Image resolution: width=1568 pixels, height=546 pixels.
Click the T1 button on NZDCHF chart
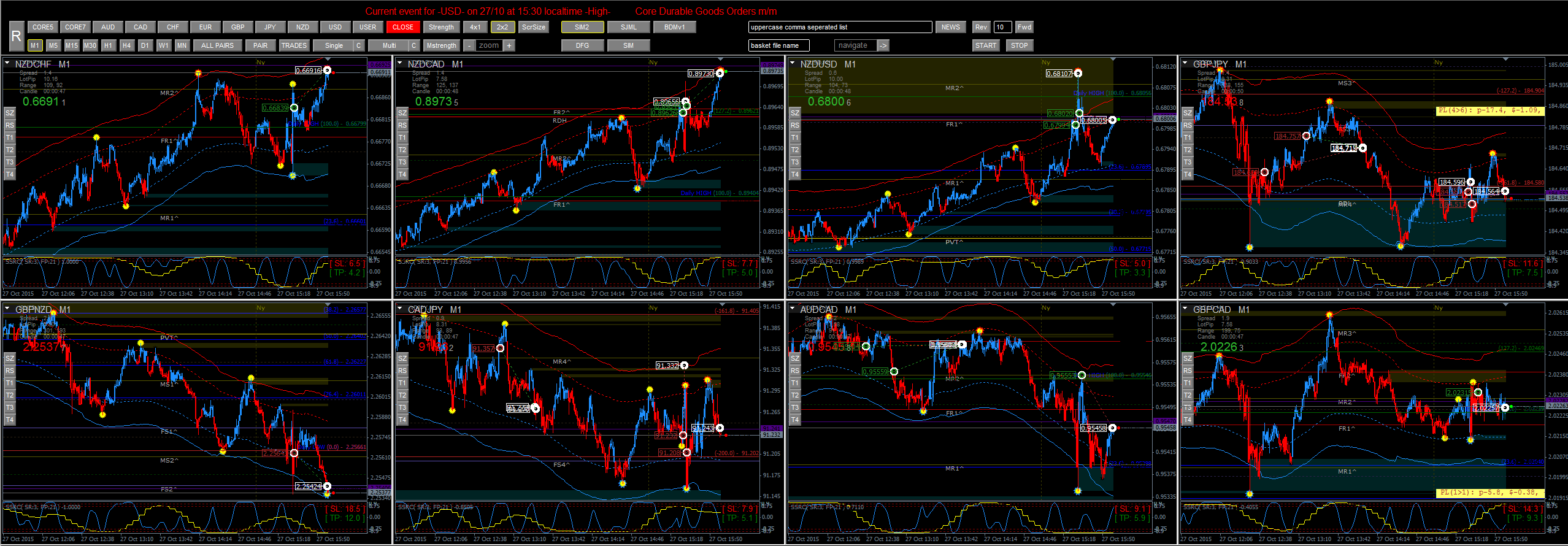10,137
